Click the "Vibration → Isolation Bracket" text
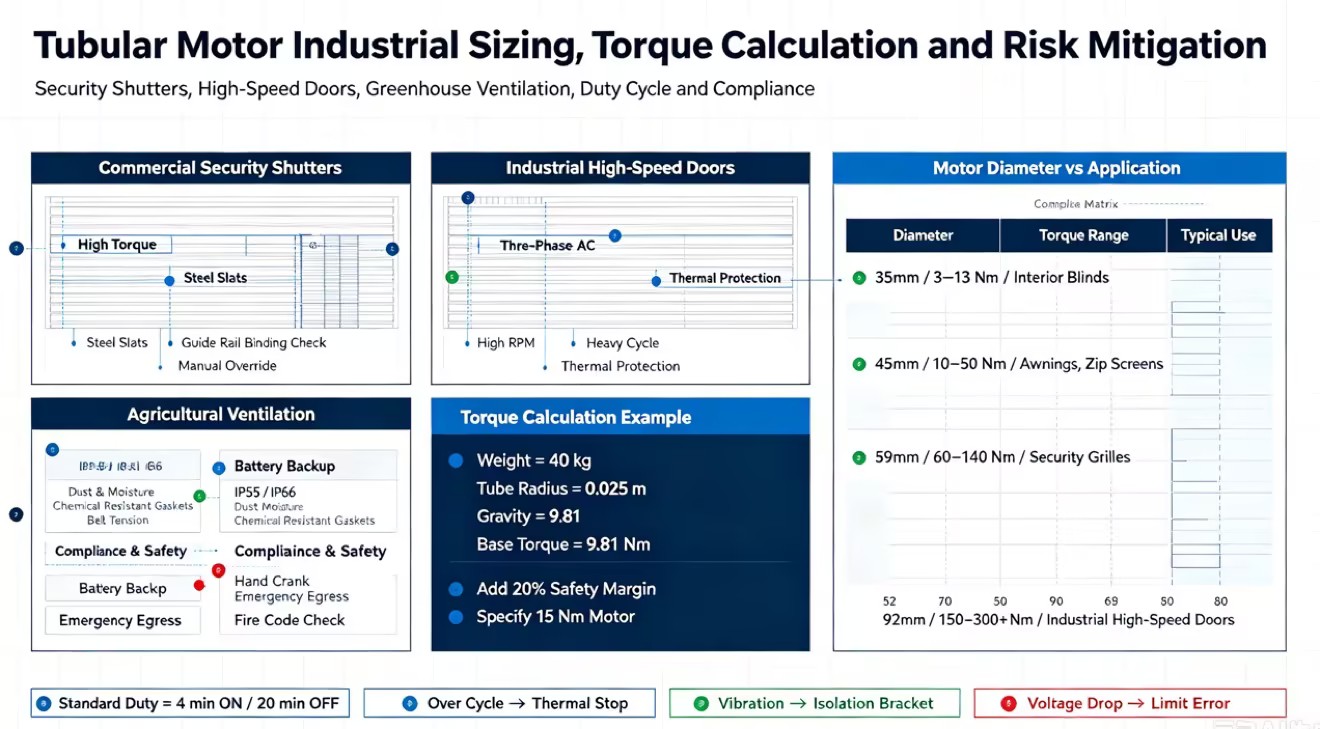Screen dimensions: 1320x729 click(x=826, y=703)
